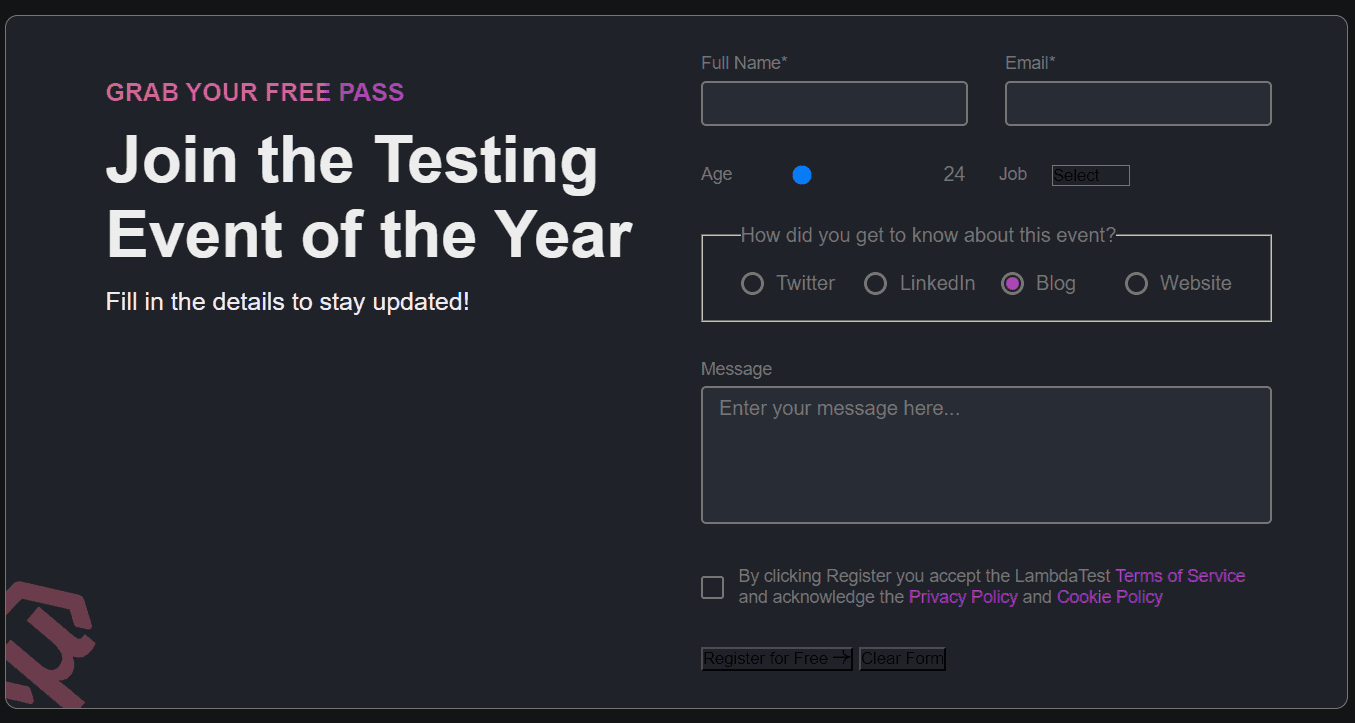Click into the Email input field
The image size is (1355, 723).
click(1138, 104)
